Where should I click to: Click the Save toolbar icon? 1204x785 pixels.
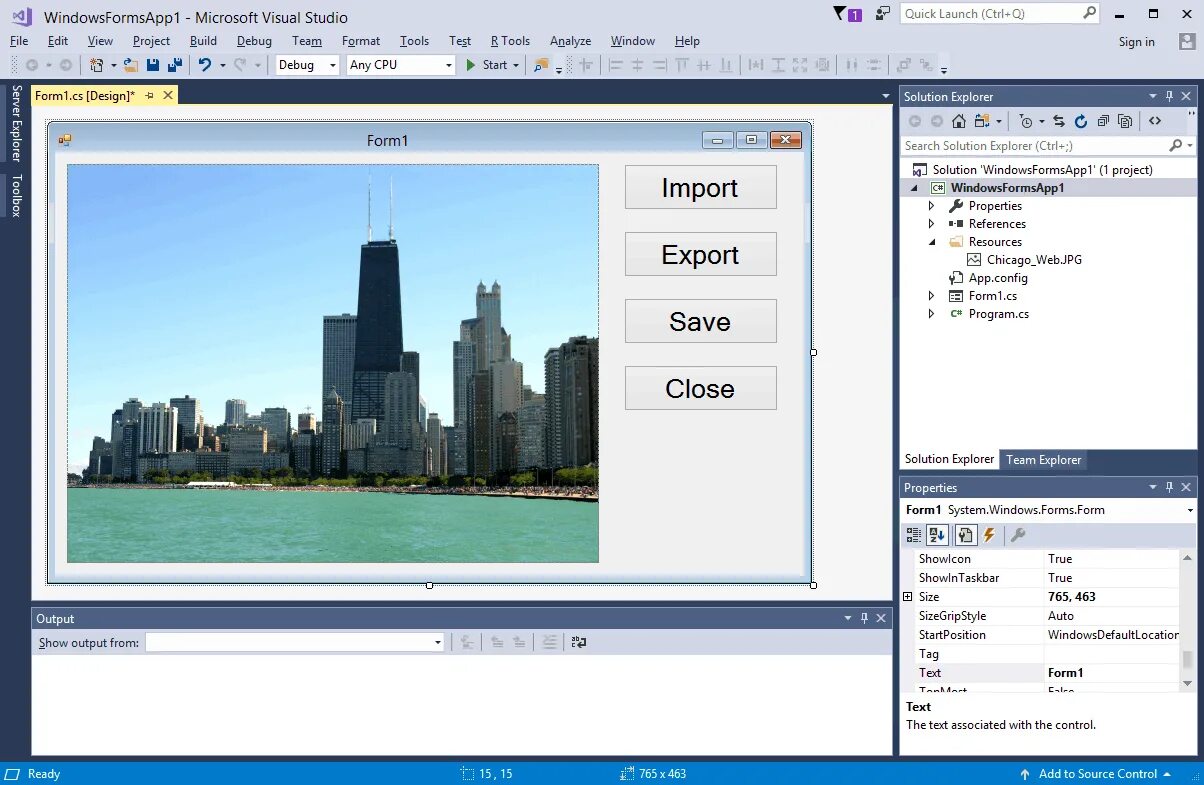[x=153, y=65]
